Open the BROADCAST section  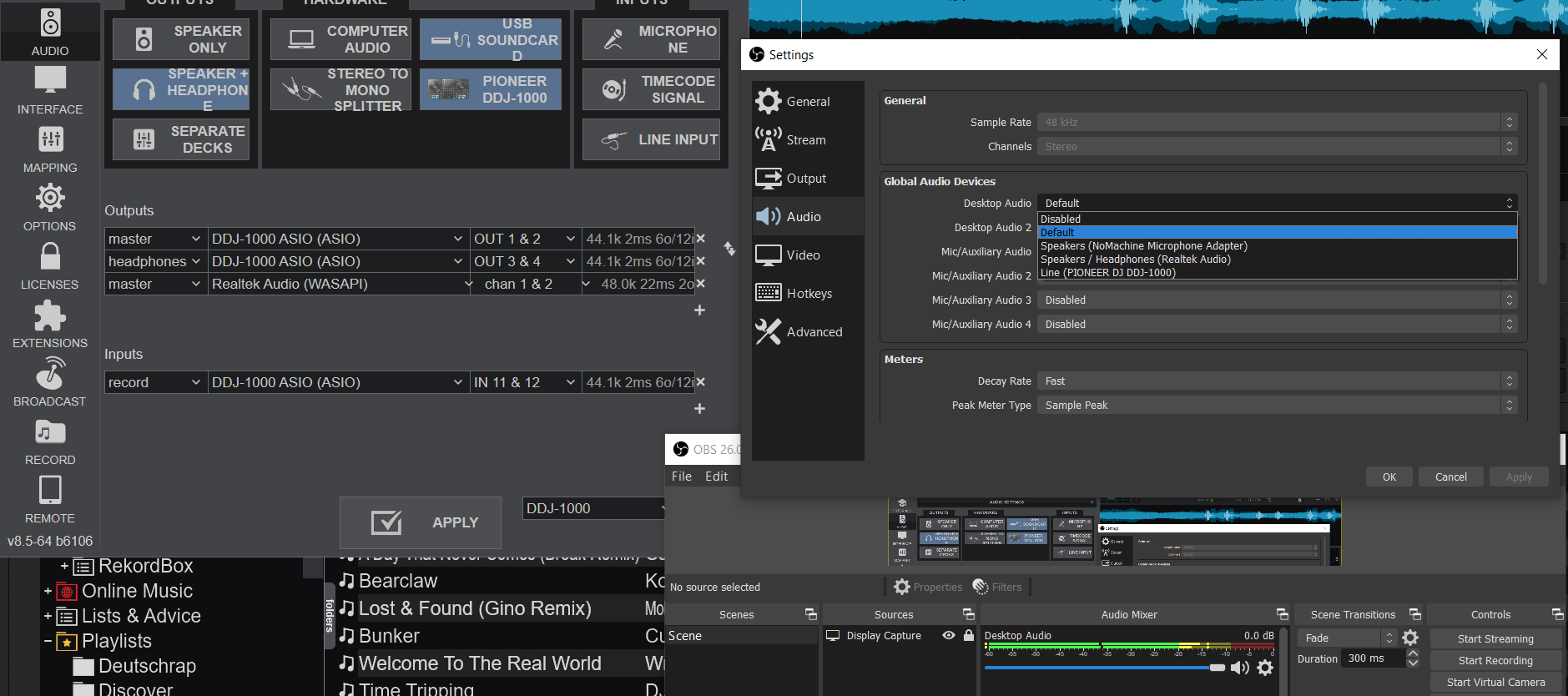(x=50, y=382)
